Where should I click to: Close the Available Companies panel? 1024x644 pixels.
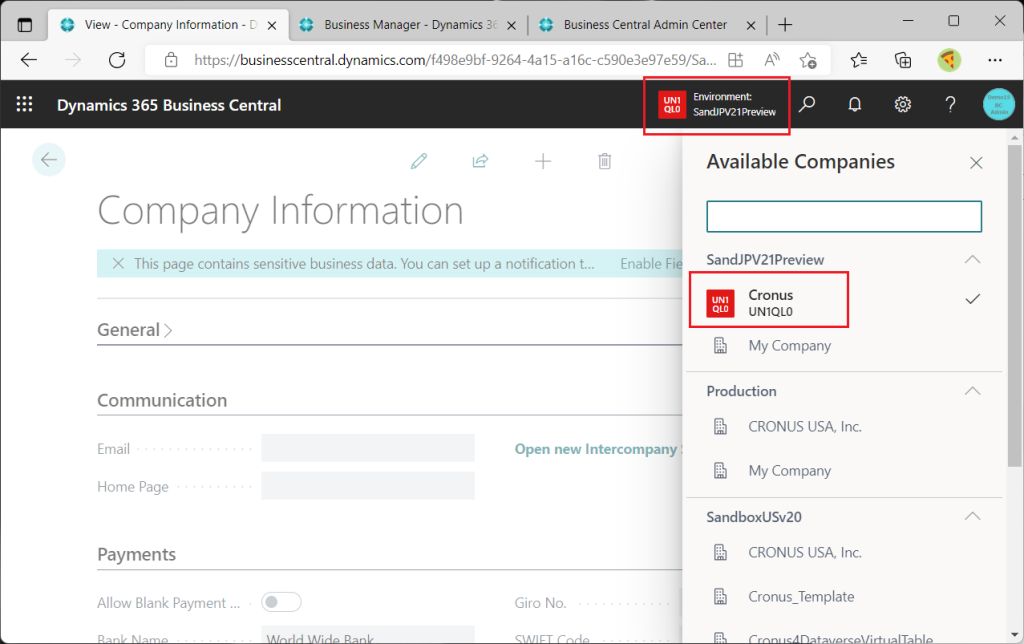[x=976, y=163]
